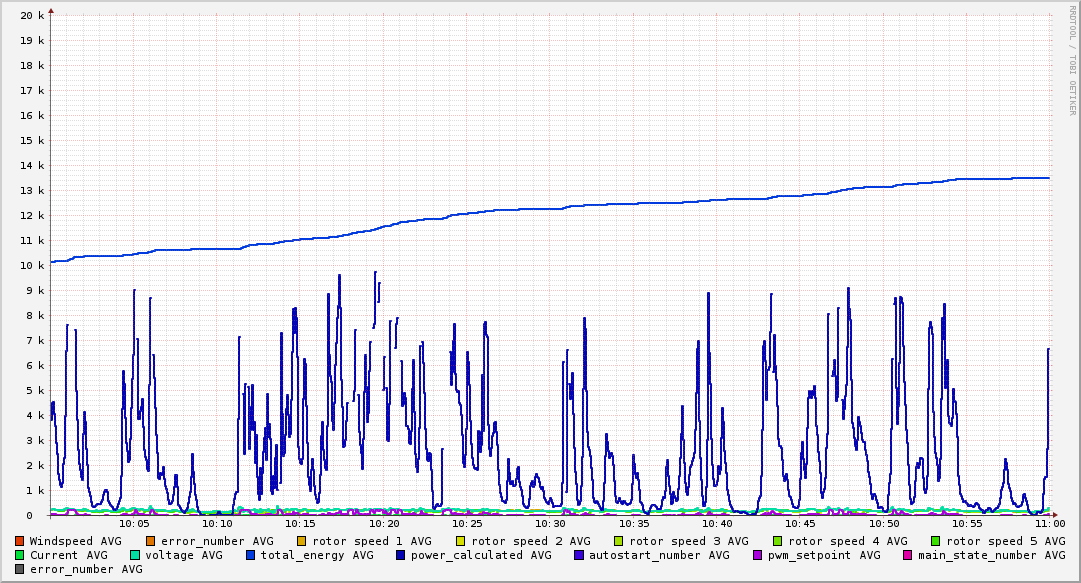
Task: Click the dark blue power_calculated AVG swatch
Action: point(401,555)
